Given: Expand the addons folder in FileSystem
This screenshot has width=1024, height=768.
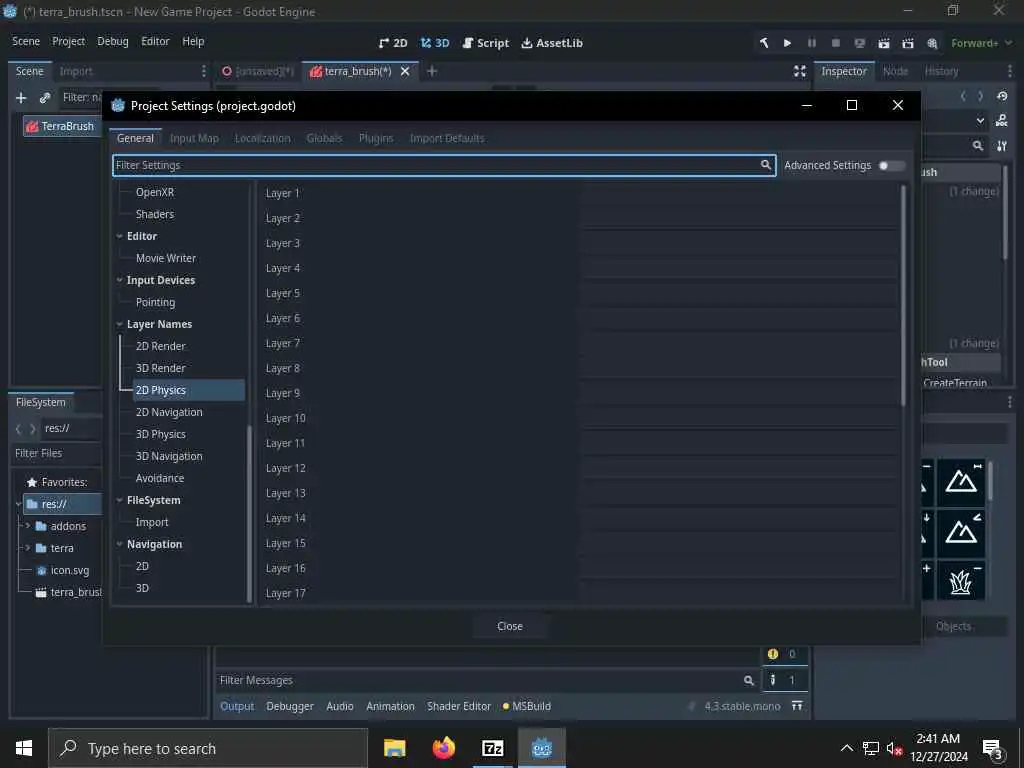Looking at the screenshot, I should click(x=28, y=526).
